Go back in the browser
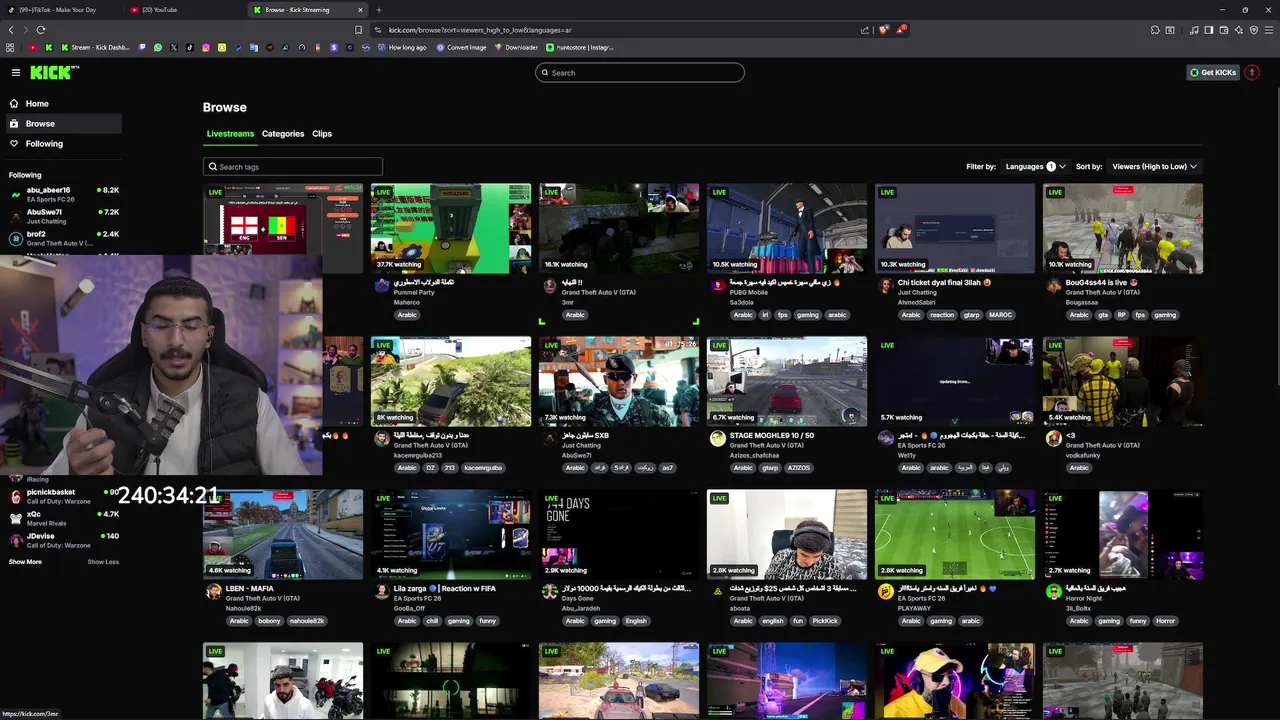Viewport: 1280px width, 720px height. [12, 30]
